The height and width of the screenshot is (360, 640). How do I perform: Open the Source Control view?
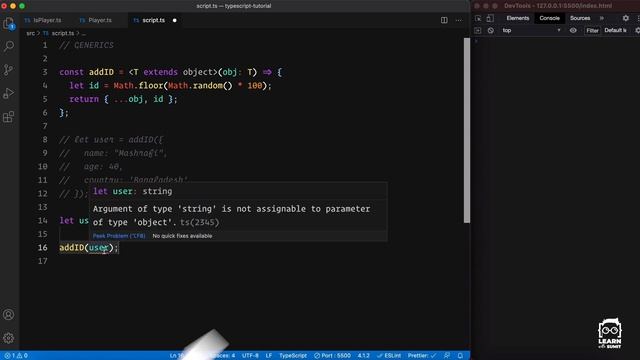pyautogui.click(x=9, y=70)
